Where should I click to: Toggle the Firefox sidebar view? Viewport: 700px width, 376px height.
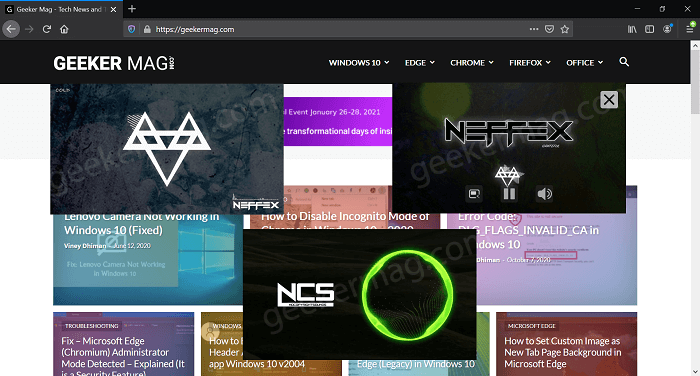coord(650,29)
